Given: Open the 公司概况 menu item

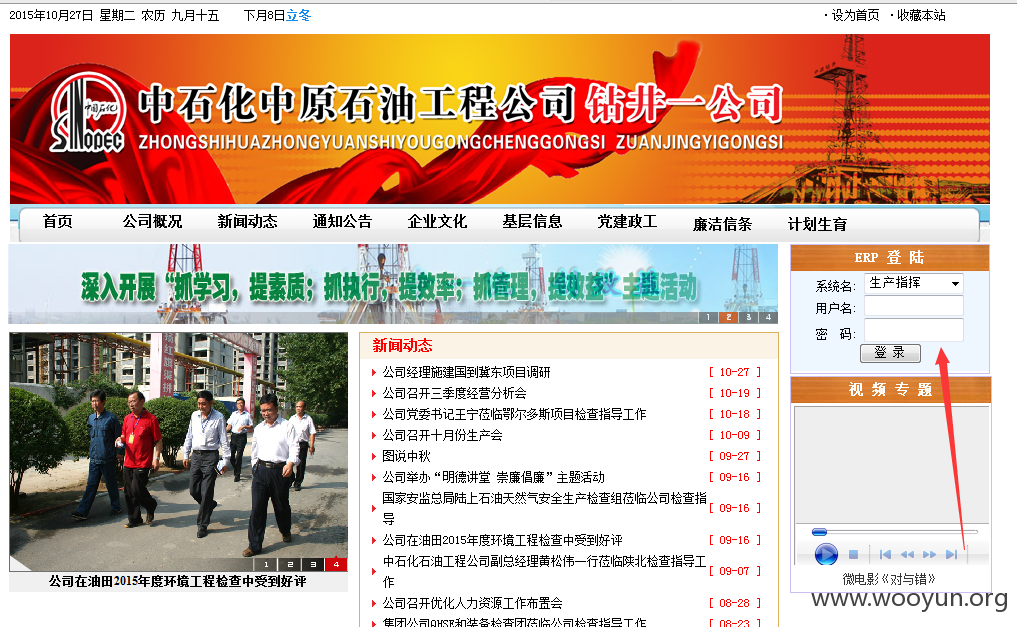Looking at the screenshot, I should (x=152, y=222).
